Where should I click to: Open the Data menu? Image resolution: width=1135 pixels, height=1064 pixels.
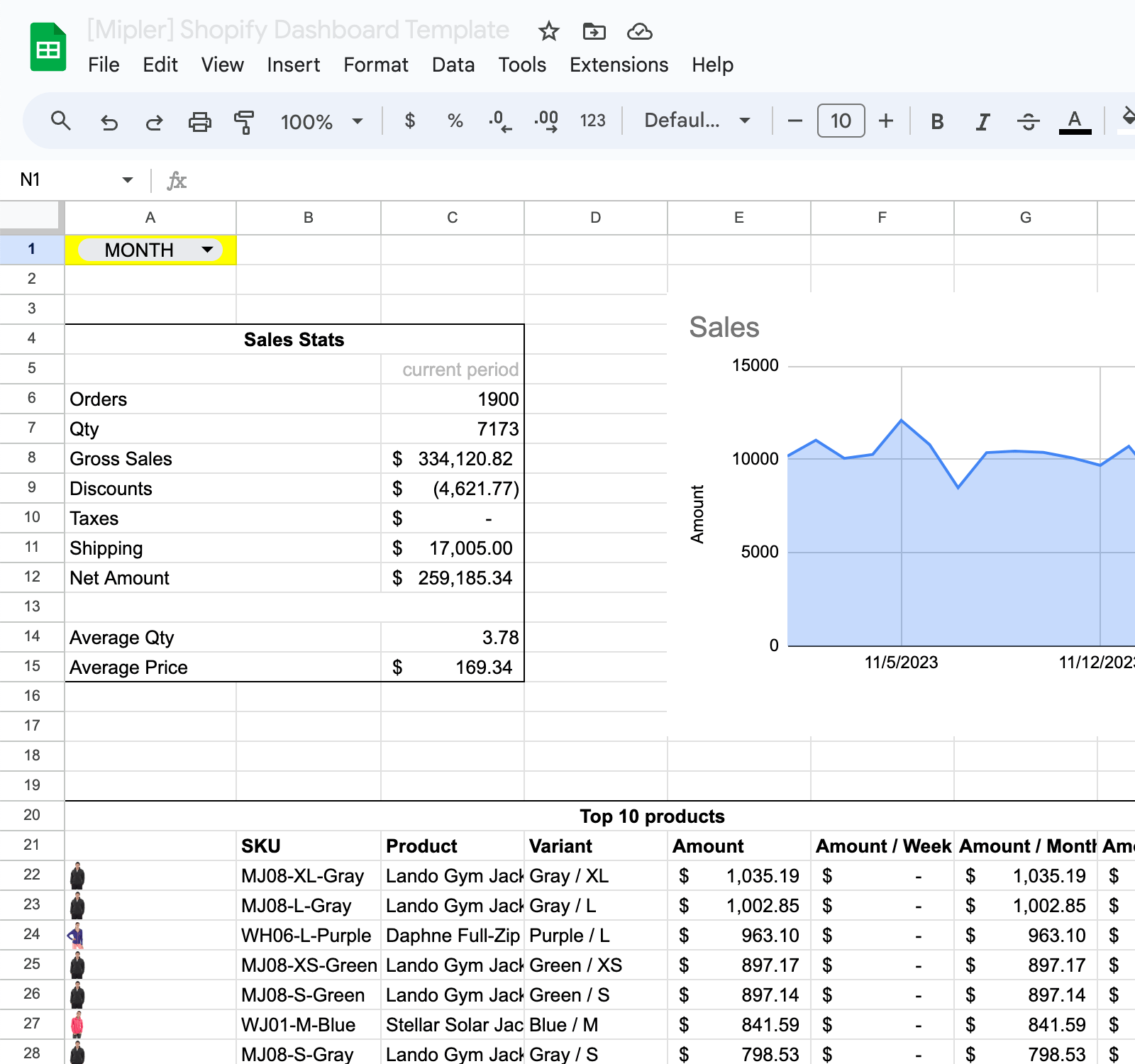(453, 65)
